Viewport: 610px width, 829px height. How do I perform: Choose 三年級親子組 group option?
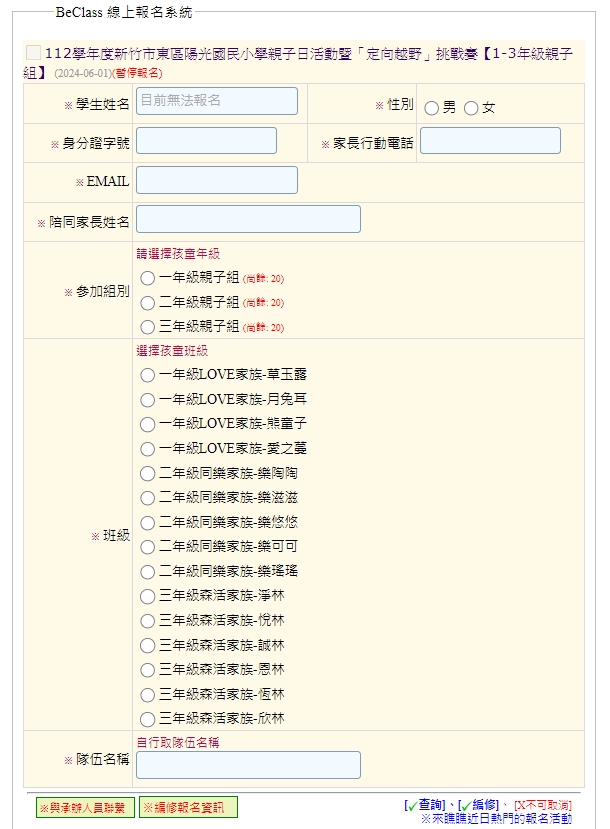147,327
